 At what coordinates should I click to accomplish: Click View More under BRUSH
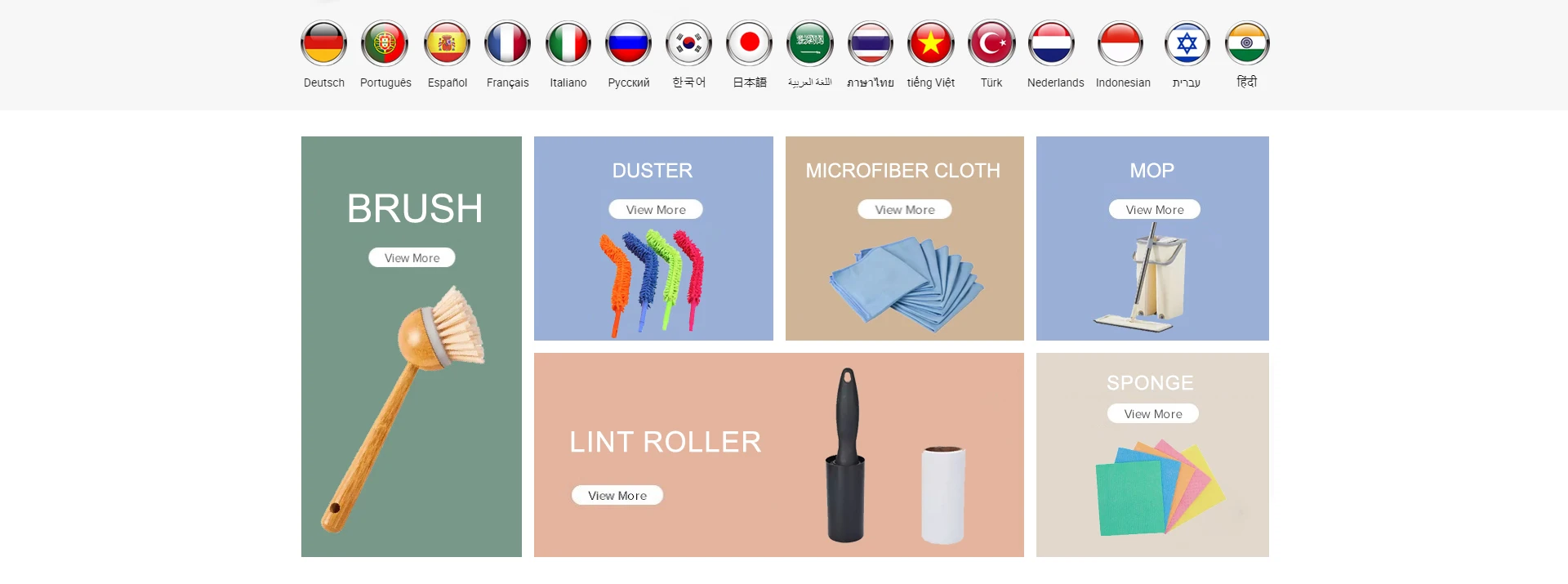tap(412, 257)
